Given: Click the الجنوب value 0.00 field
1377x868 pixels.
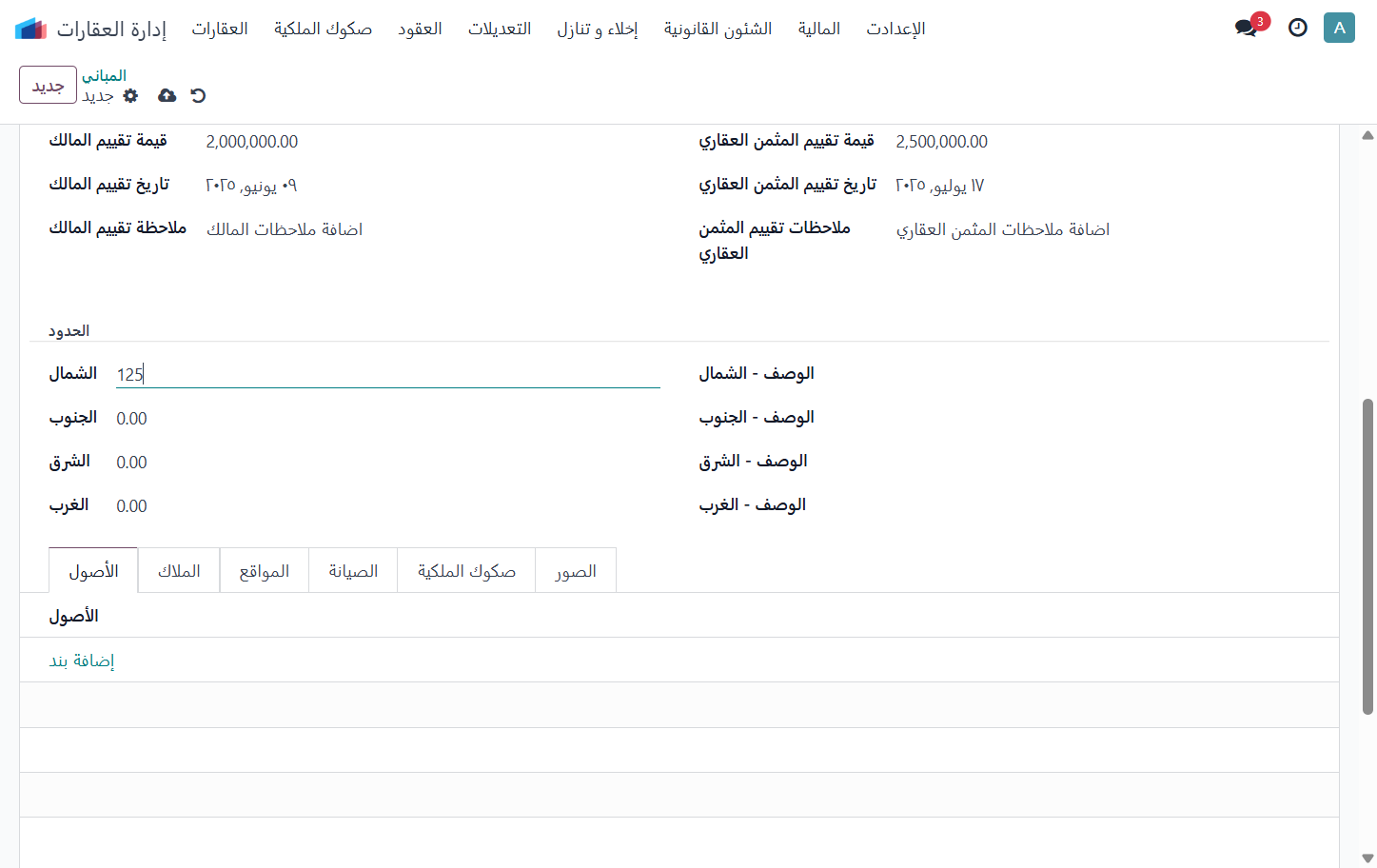Looking at the screenshot, I should tap(388, 419).
